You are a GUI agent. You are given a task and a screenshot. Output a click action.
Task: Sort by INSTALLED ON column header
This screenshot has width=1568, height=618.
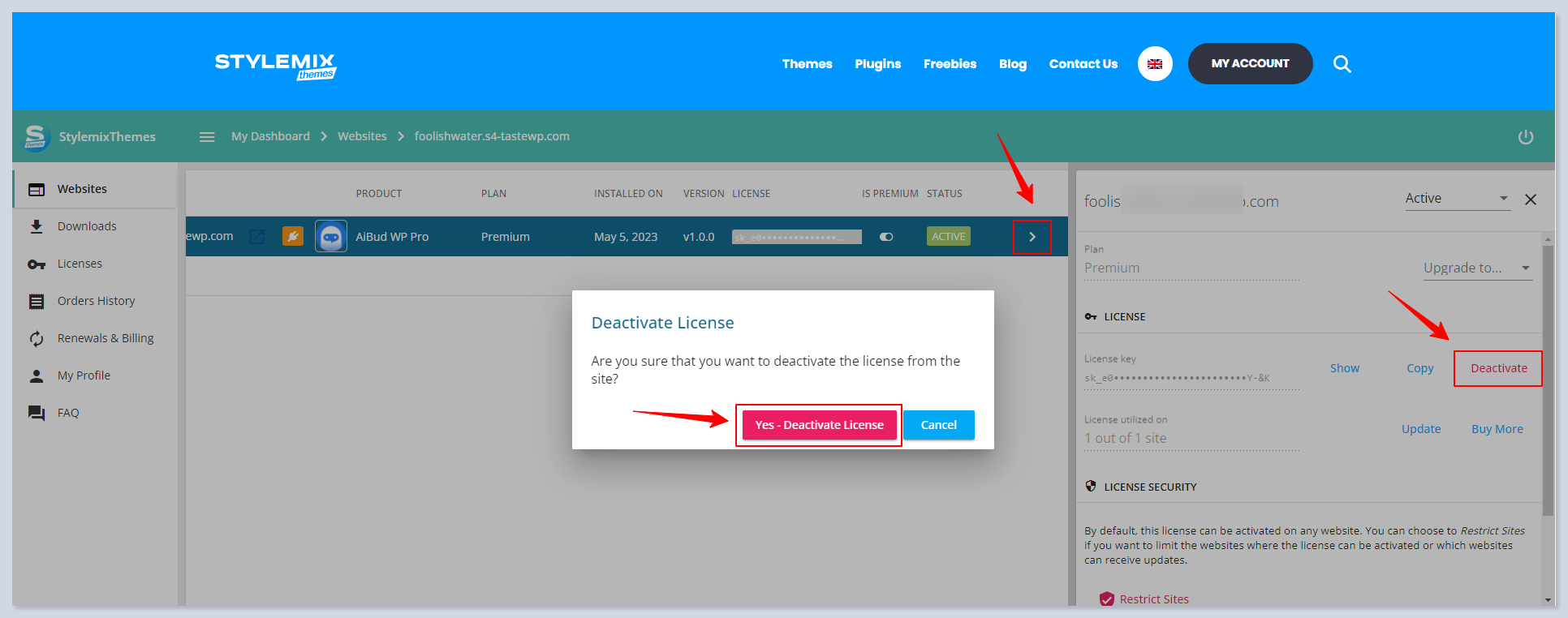628,194
